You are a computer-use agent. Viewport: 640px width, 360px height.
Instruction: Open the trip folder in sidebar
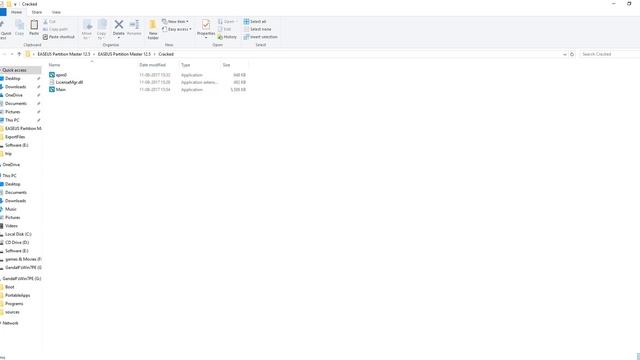pos(8,154)
